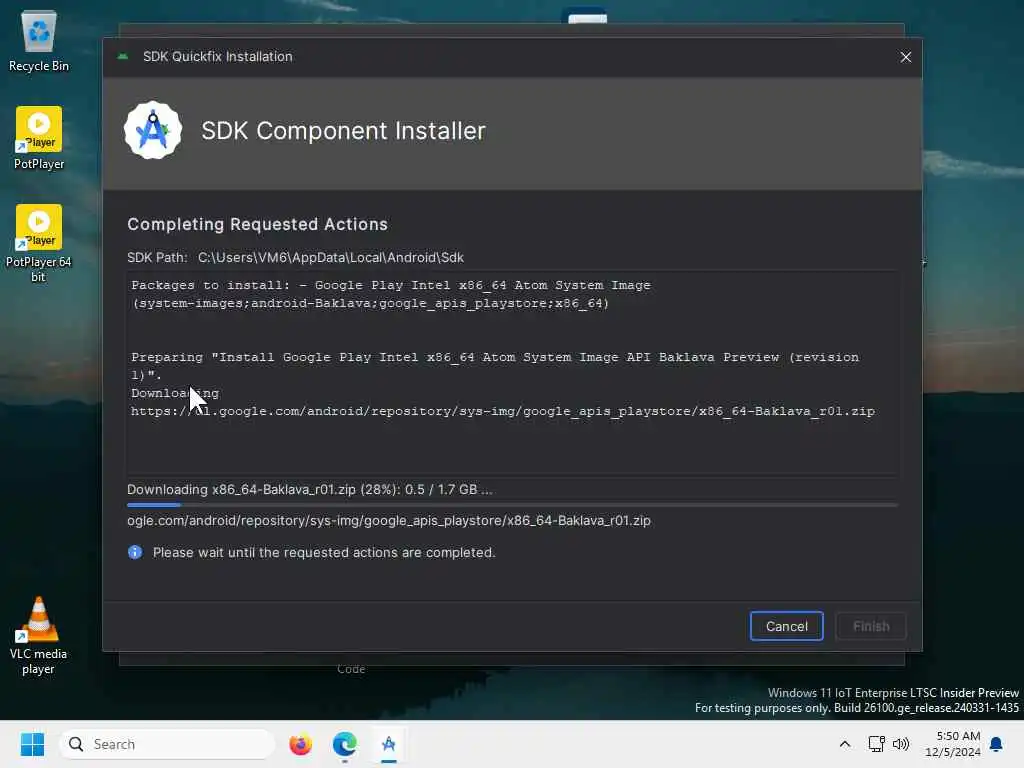Click the SDK Path text line
Screen dimensions: 1024x768
click(x=295, y=257)
